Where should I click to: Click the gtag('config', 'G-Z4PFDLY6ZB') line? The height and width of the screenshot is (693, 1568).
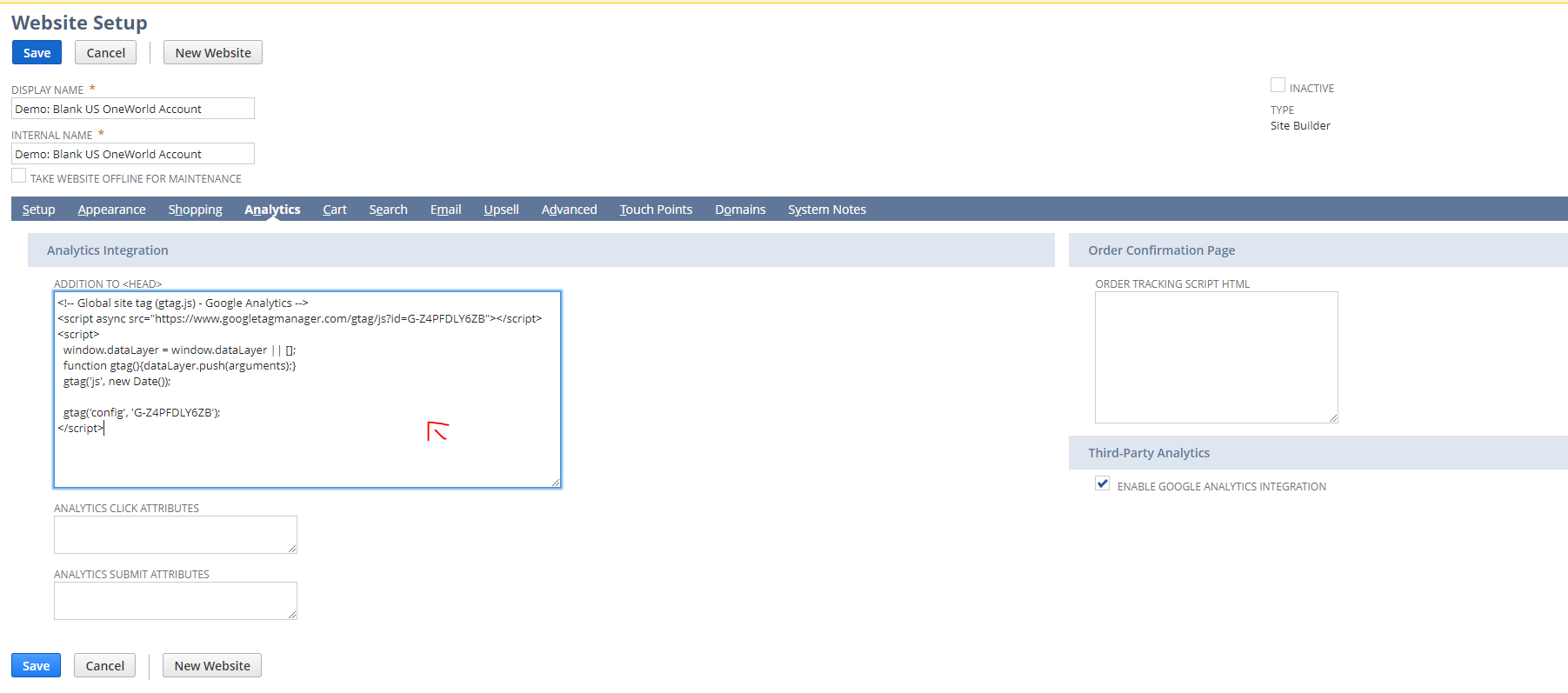point(142,413)
